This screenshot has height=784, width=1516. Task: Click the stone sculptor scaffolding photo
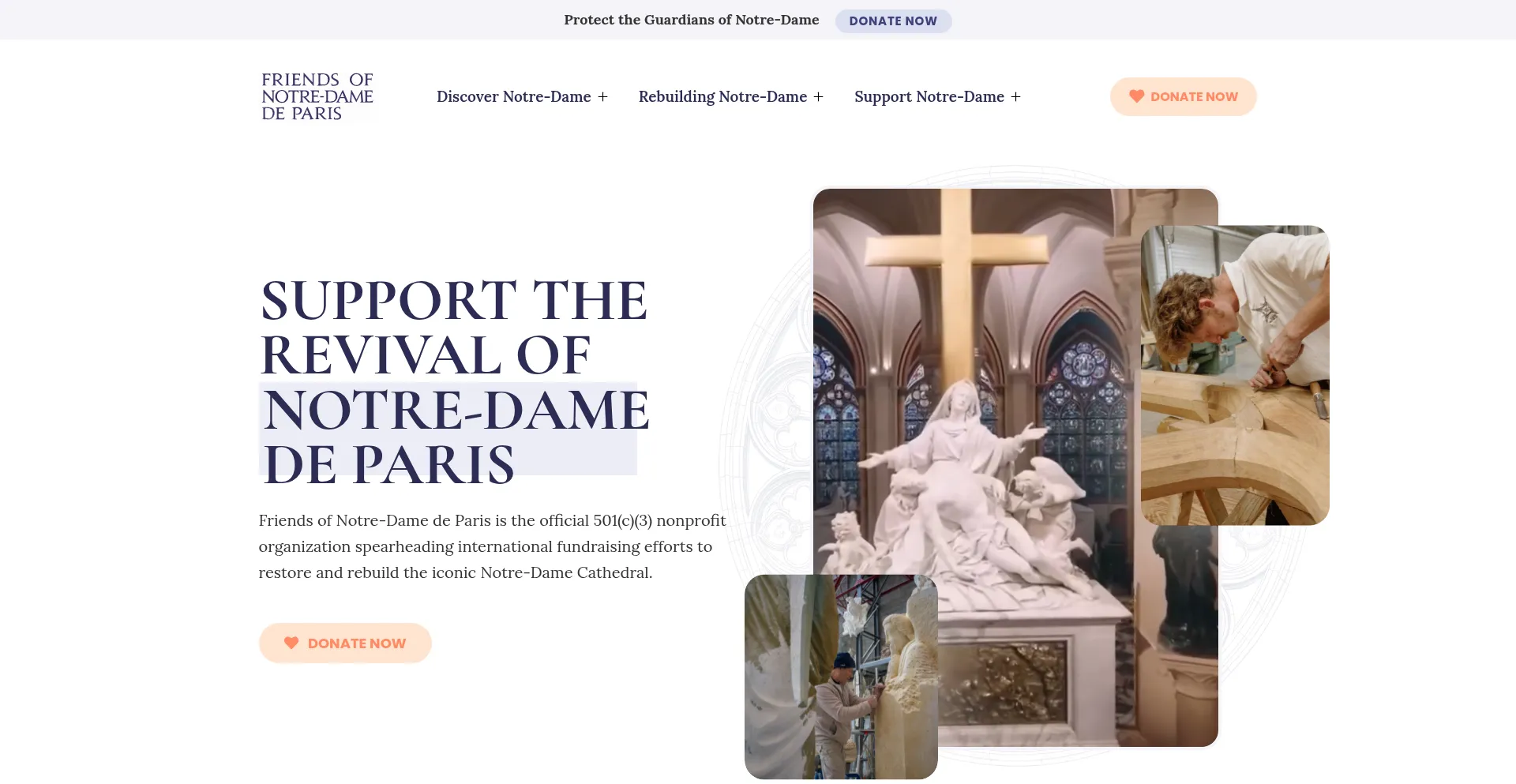[x=841, y=677]
